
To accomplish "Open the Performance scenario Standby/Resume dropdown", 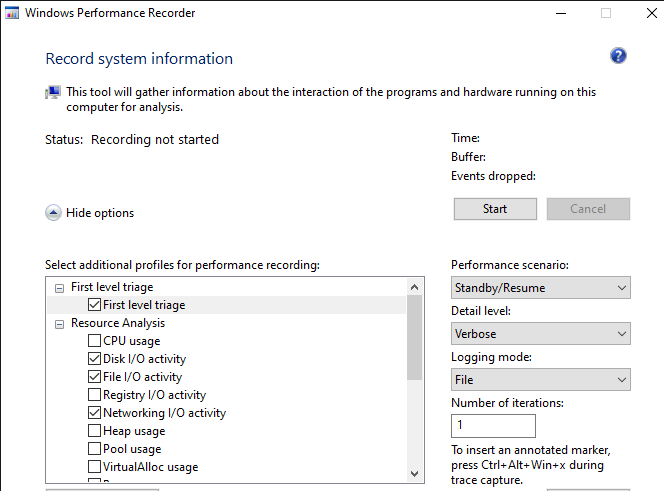I will pyautogui.click(x=541, y=288).
